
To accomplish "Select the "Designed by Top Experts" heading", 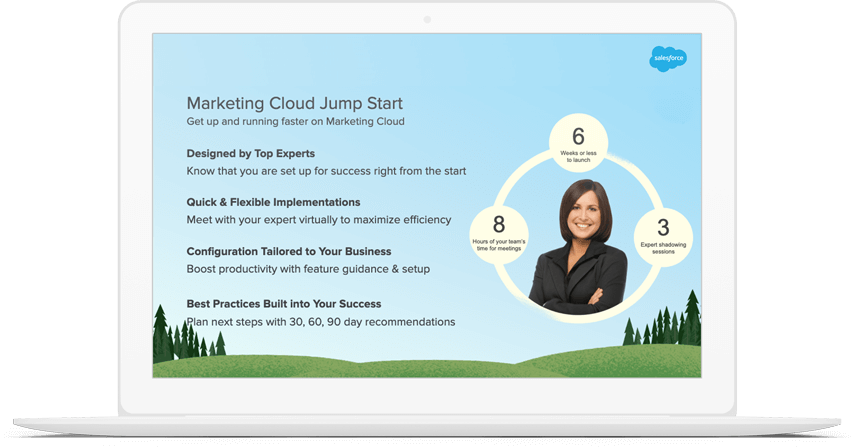I will [251, 154].
